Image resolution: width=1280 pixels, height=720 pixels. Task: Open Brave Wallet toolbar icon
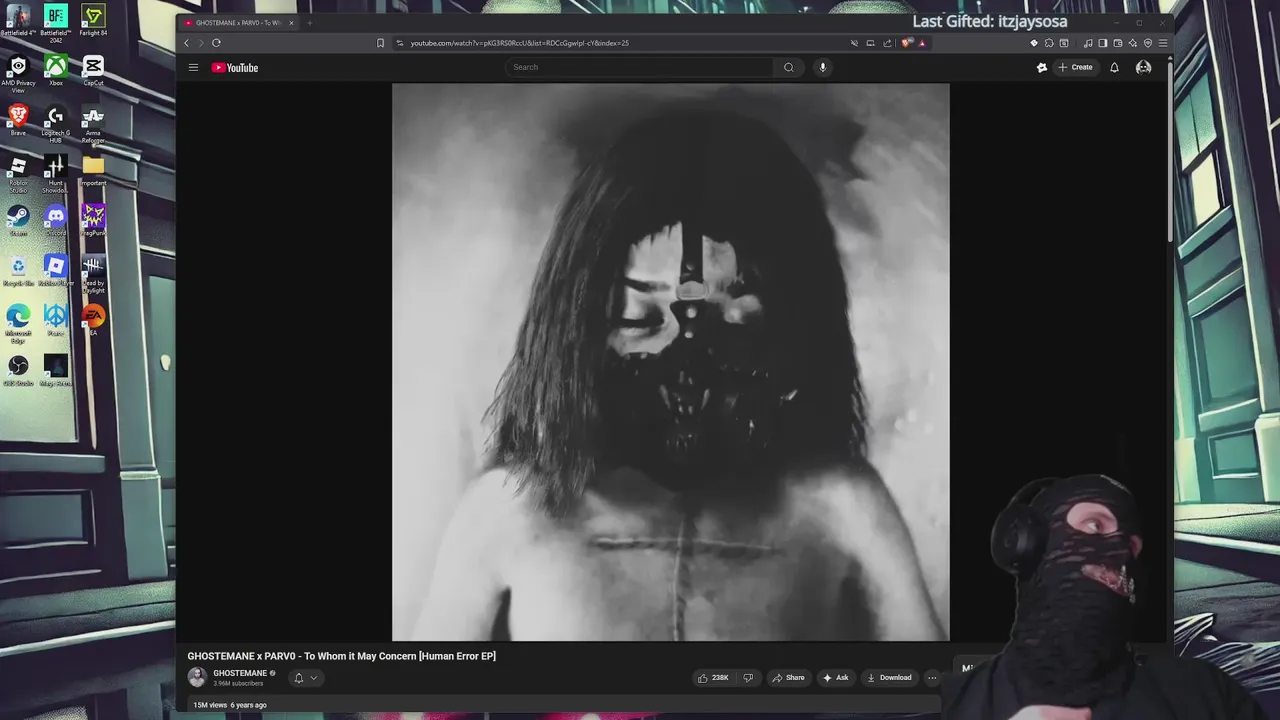click(x=1118, y=43)
